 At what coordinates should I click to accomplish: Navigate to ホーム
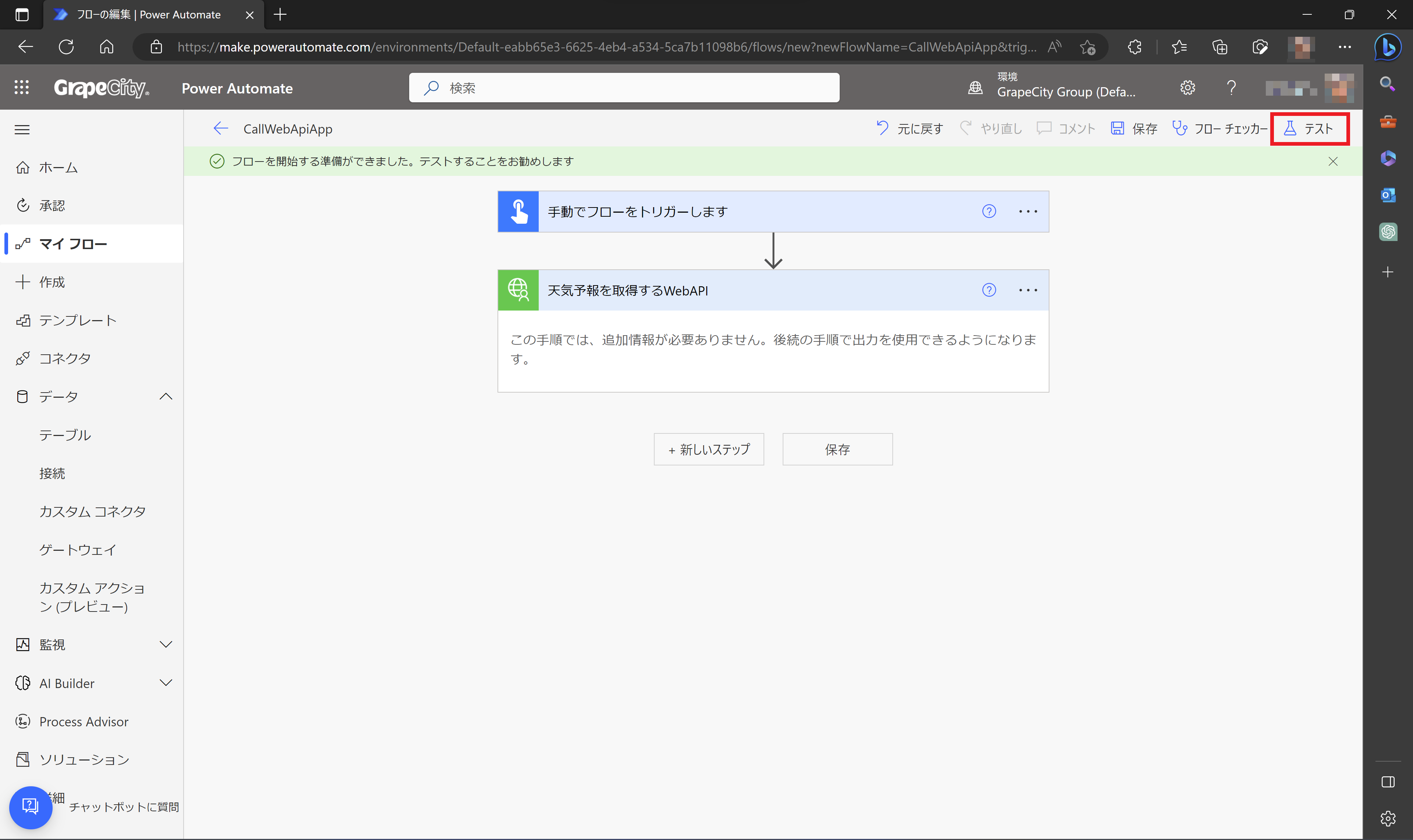point(92,167)
